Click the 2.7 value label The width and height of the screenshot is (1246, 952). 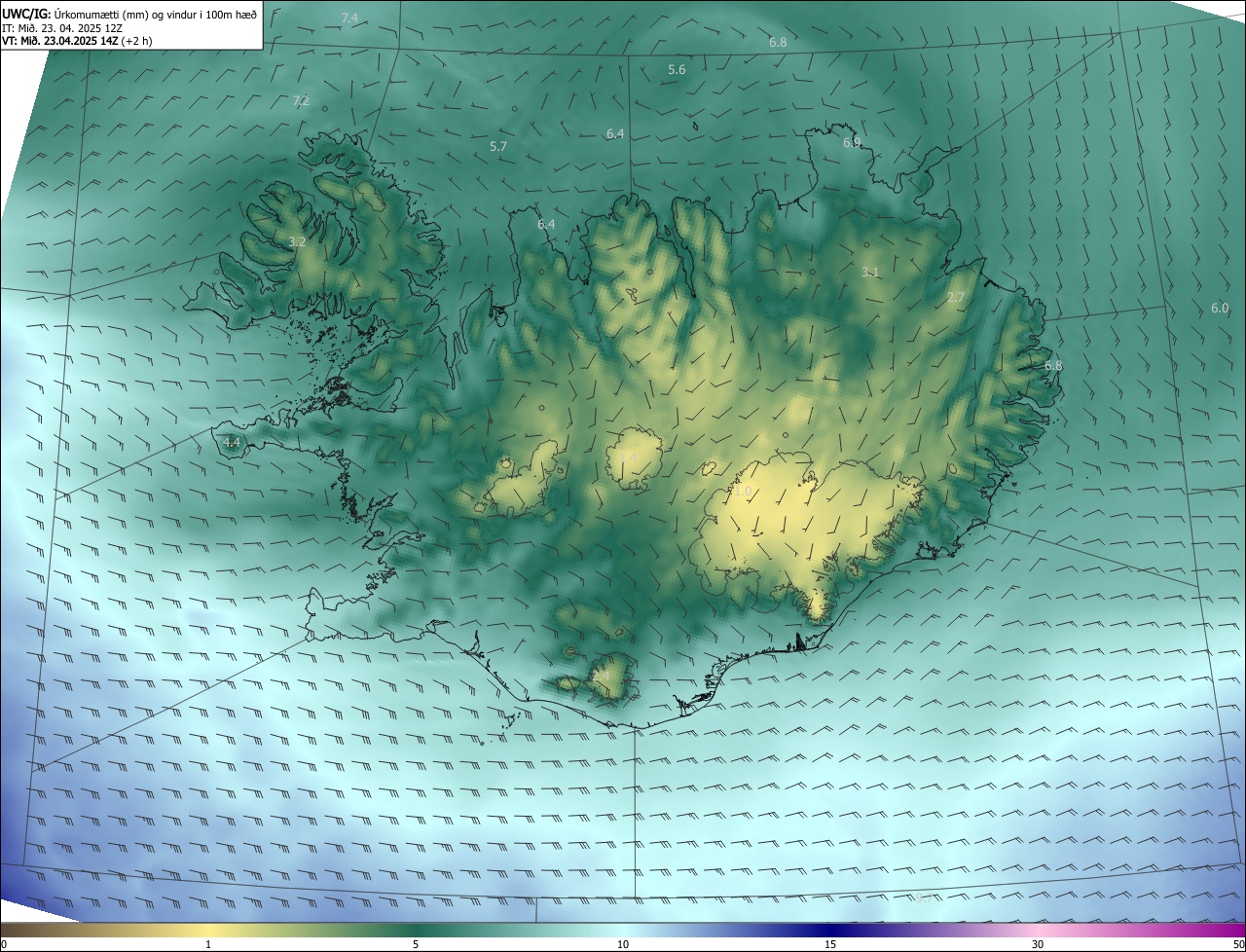coord(956,297)
